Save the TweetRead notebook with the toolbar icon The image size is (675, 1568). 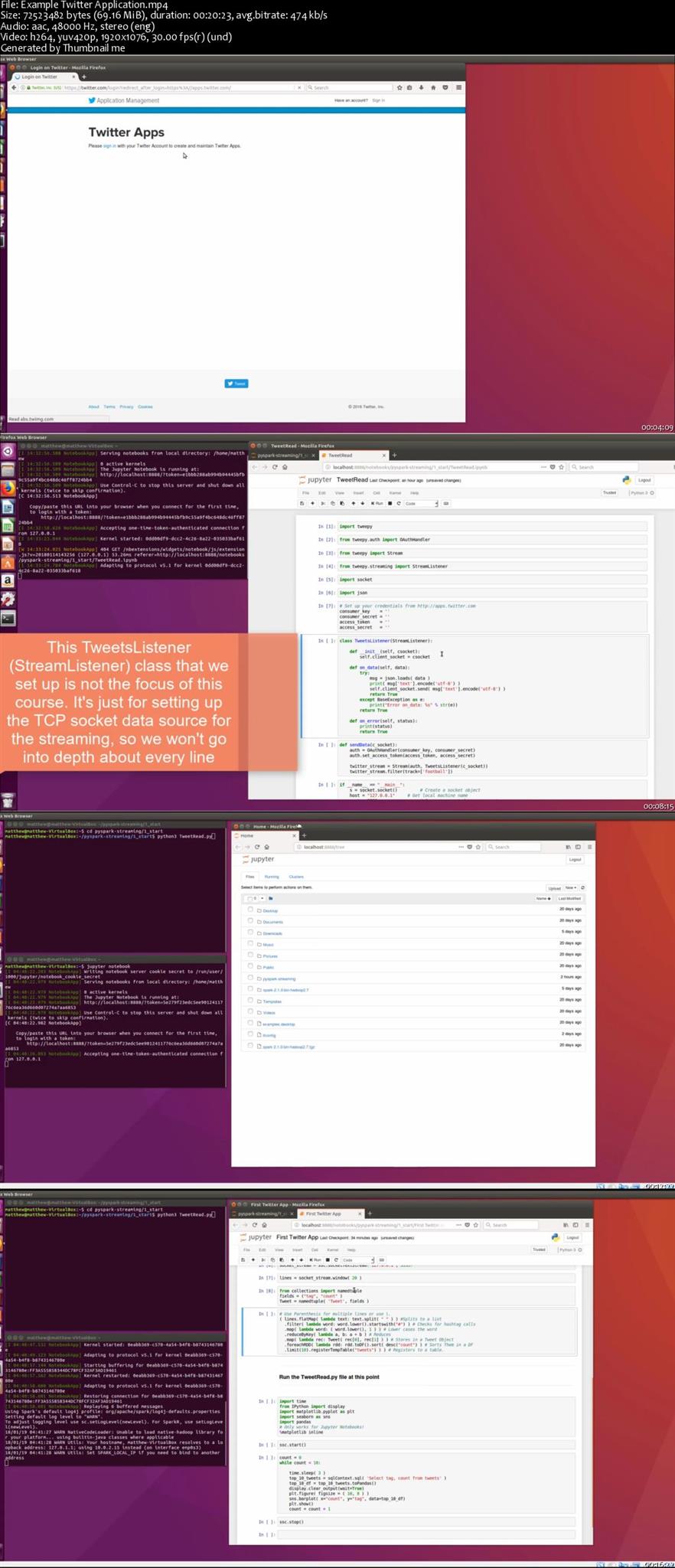(x=302, y=503)
